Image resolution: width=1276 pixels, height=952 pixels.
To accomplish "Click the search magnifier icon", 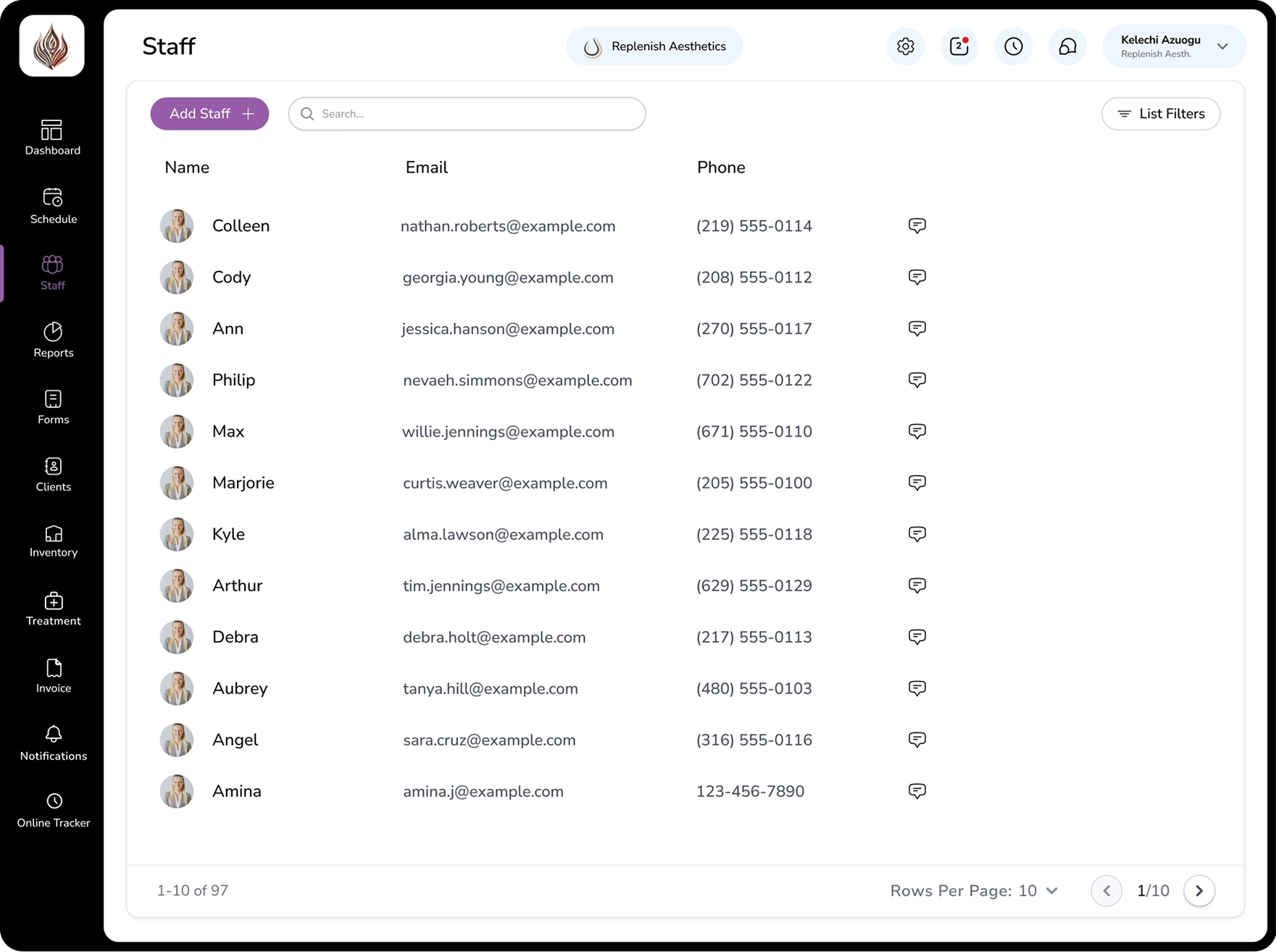I will (x=307, y=114).
